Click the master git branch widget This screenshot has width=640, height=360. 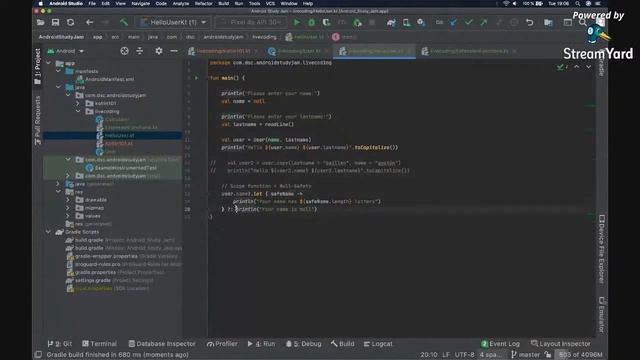click(x=526, y=355)
